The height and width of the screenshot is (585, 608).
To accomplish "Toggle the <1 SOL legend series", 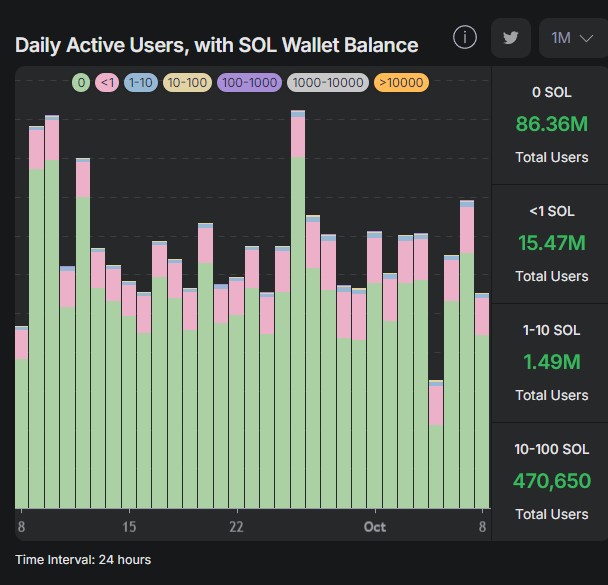I will tap(107, 83).
